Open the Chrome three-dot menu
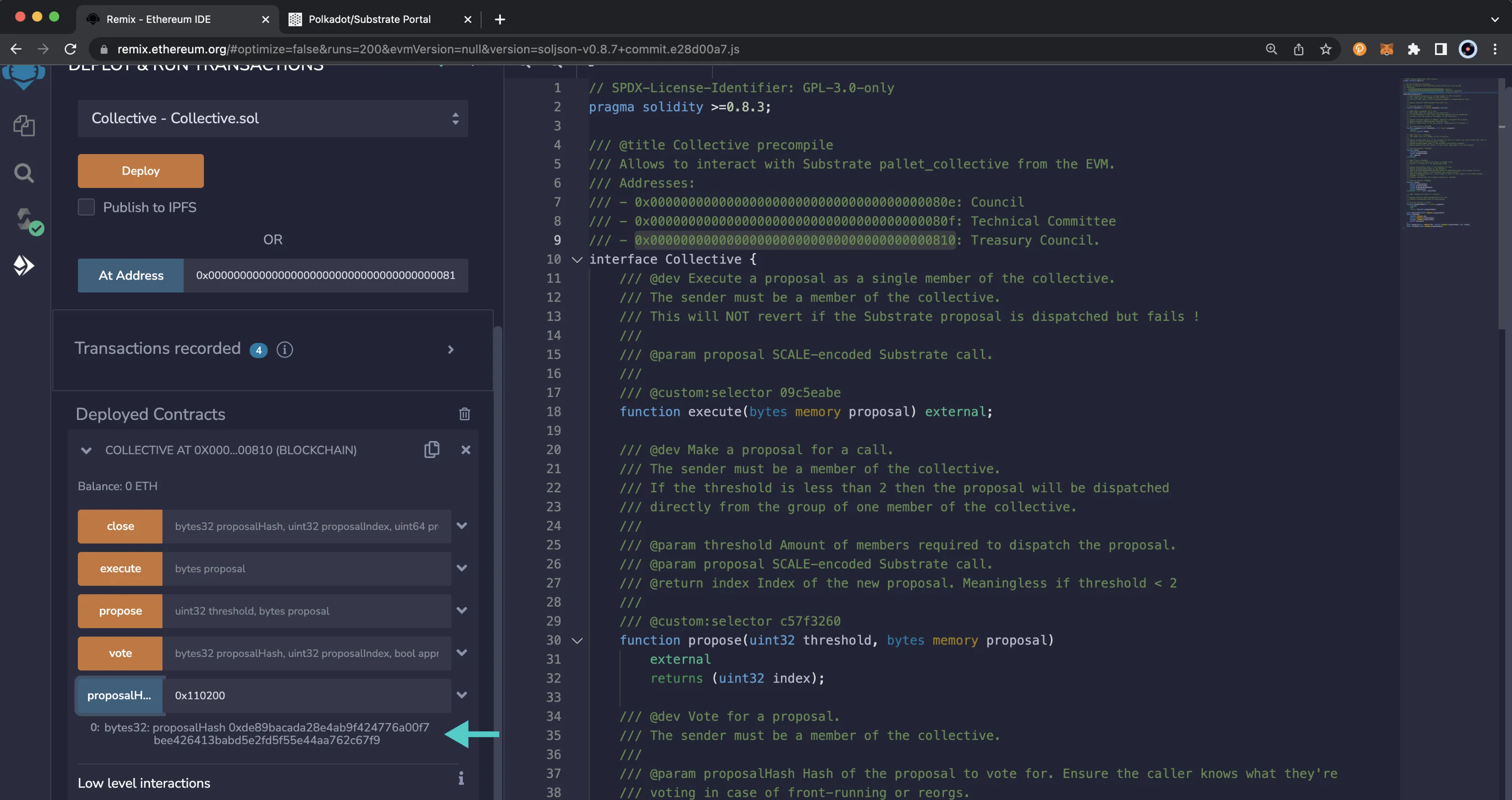This screenshot has height=800, width=1512. 1495,50
